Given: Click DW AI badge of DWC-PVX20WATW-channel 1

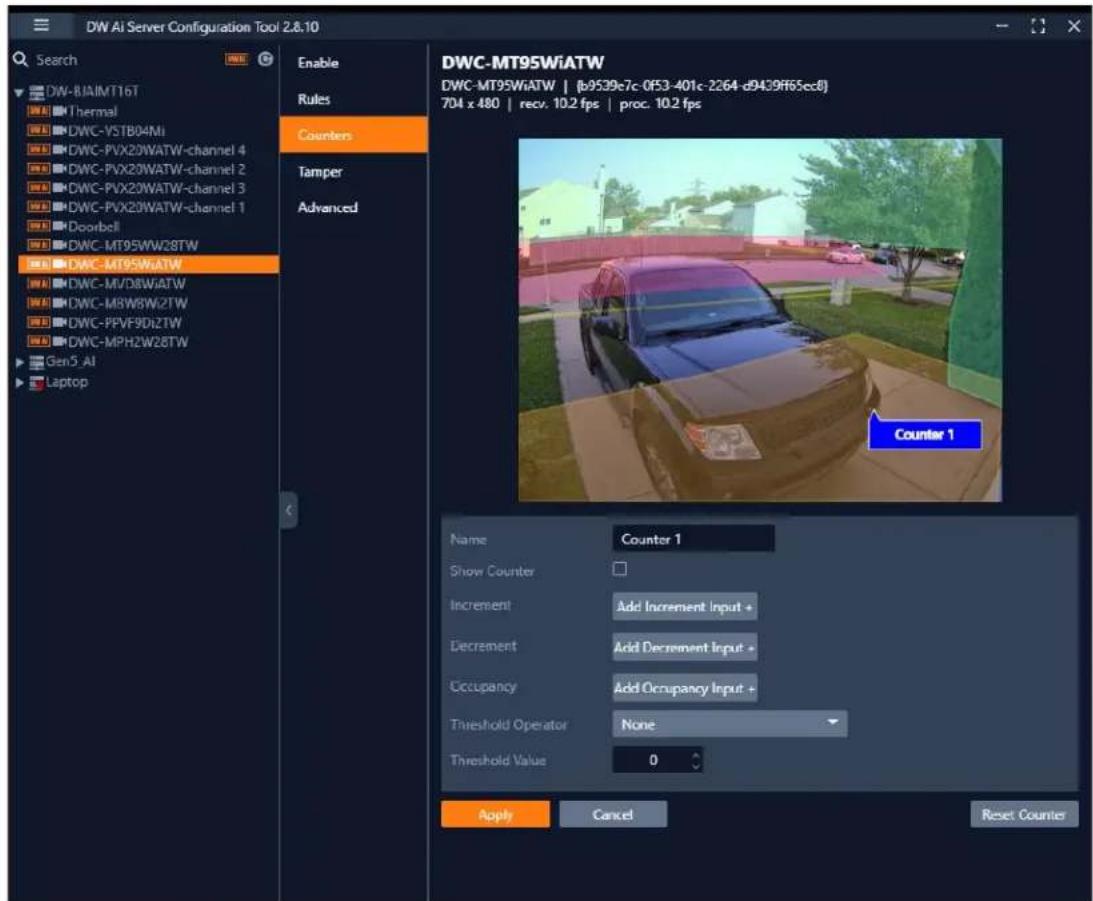Looking at the screenshot, I should (x=38, y=207).
